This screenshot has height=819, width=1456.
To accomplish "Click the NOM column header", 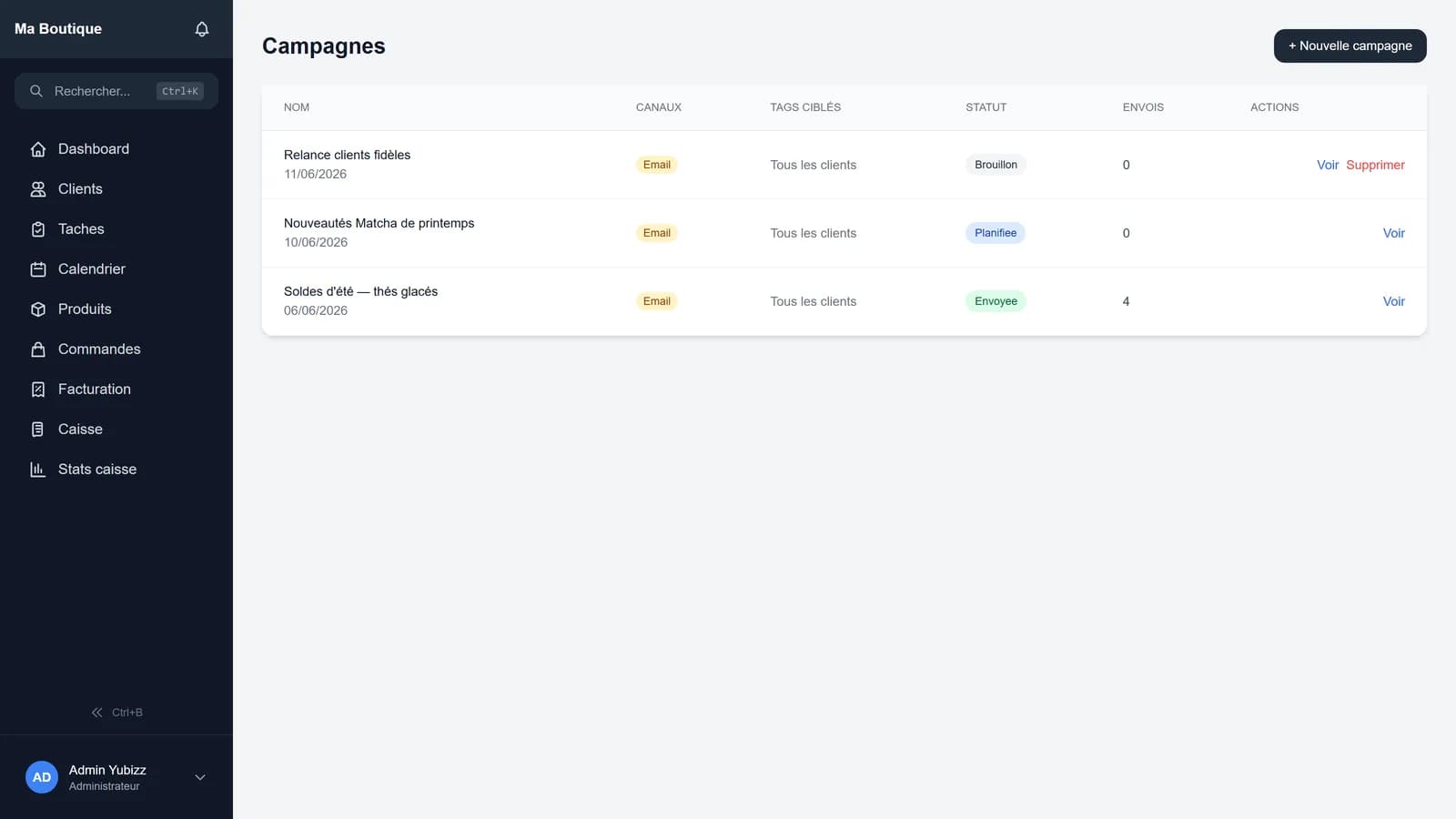I will (297, 107).
